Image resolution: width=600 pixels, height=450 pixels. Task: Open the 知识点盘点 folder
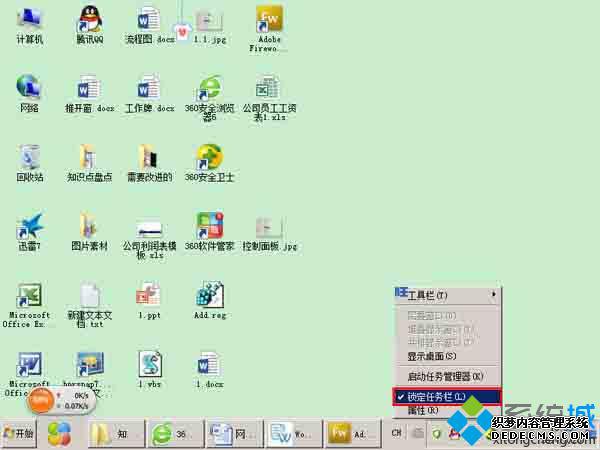(90, 157)
